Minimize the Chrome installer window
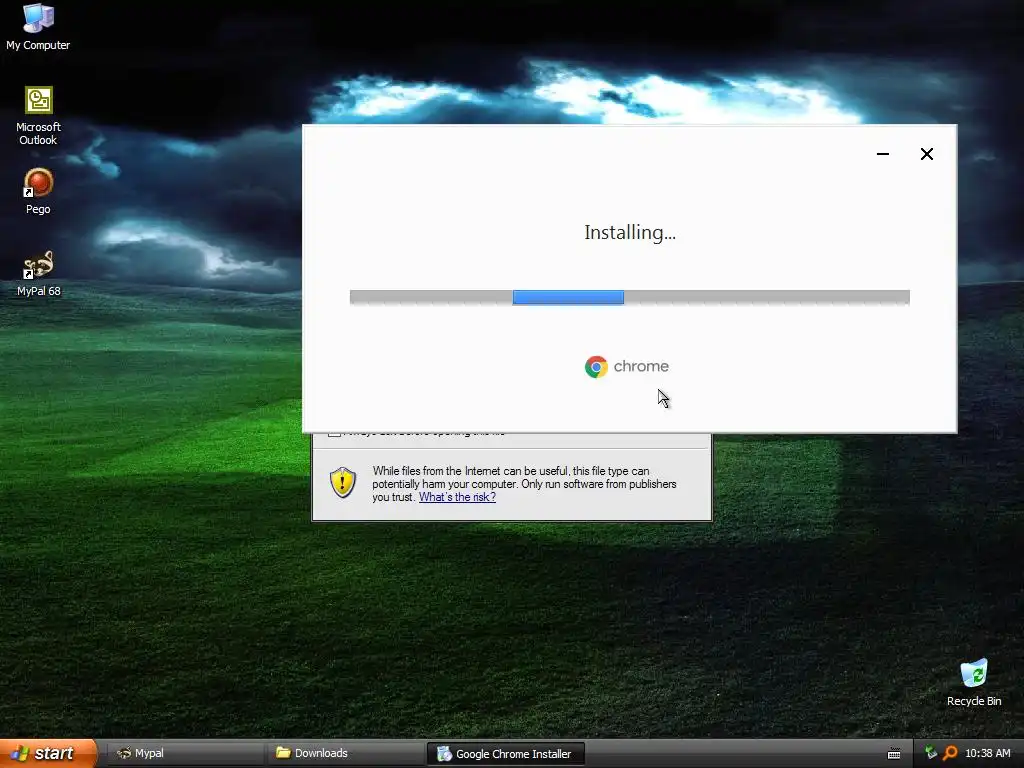Viewport: 1024px width, 768px height. (883, 154)
